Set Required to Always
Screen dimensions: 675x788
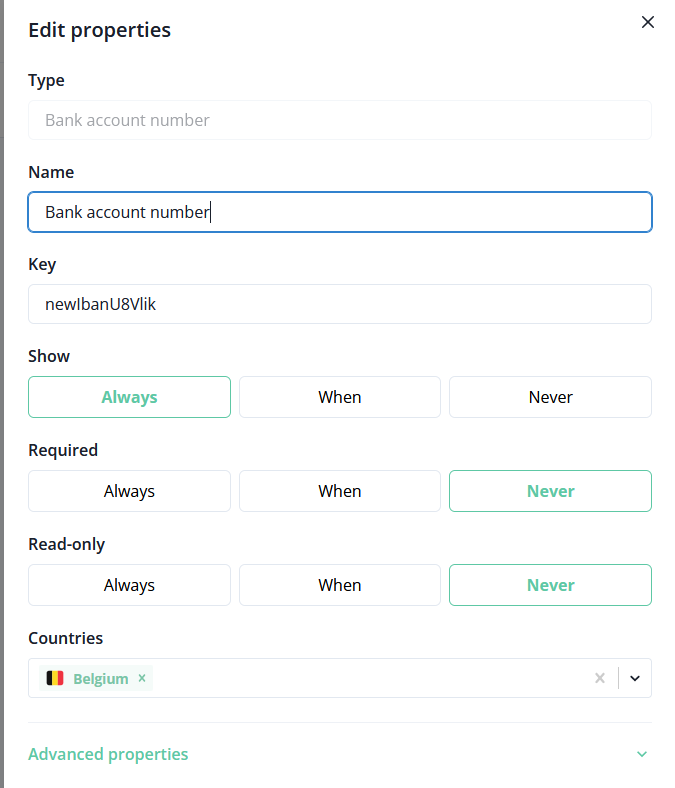[x=129, y=491]
